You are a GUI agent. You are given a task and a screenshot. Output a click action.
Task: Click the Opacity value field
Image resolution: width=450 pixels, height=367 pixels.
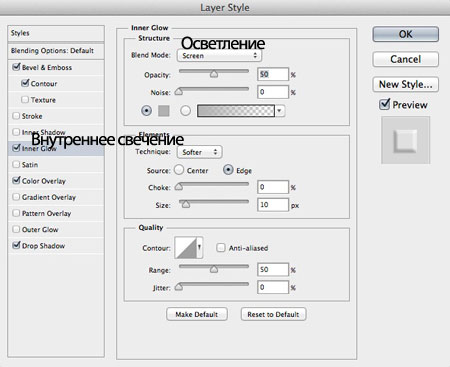tap(273, 74)
